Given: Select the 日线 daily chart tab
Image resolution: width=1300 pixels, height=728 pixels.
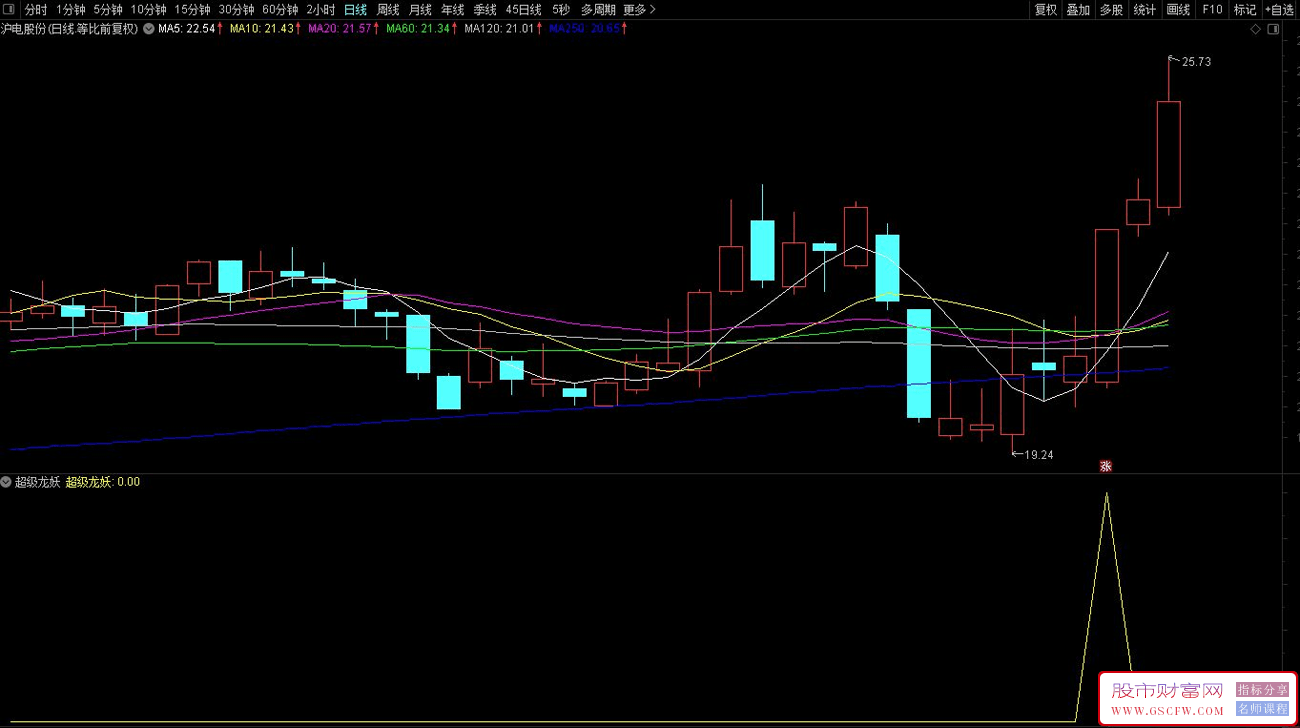Looking at the screenshot, I should (x=355, y=9).
